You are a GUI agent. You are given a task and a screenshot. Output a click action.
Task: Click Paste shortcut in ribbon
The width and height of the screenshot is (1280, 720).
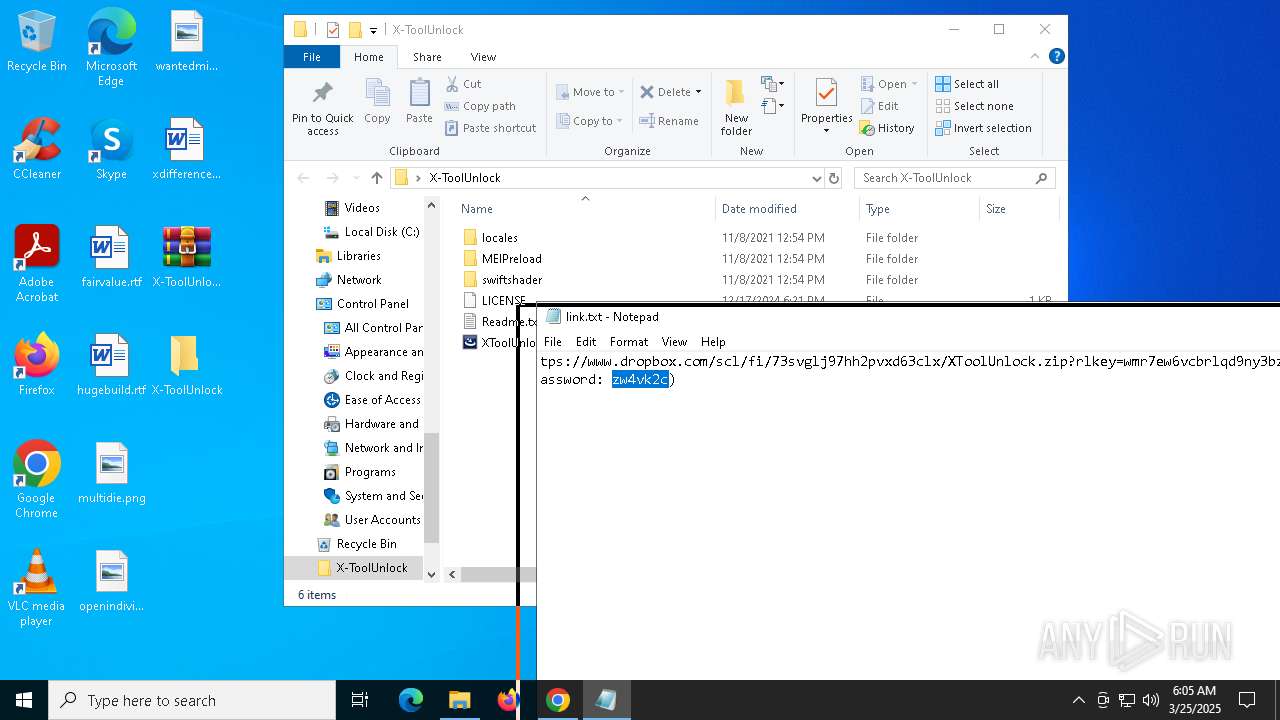(490, 128)
